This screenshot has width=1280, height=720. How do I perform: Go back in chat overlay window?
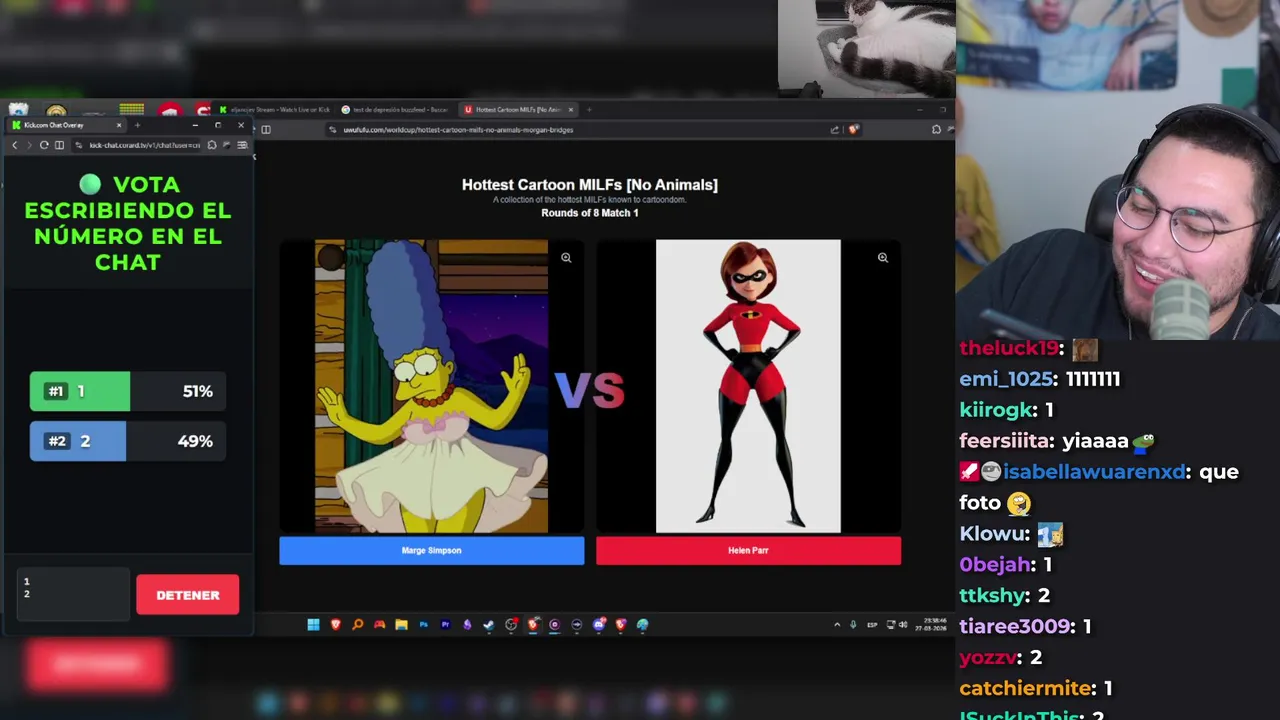pyautogui.click(x=15, y=145)
